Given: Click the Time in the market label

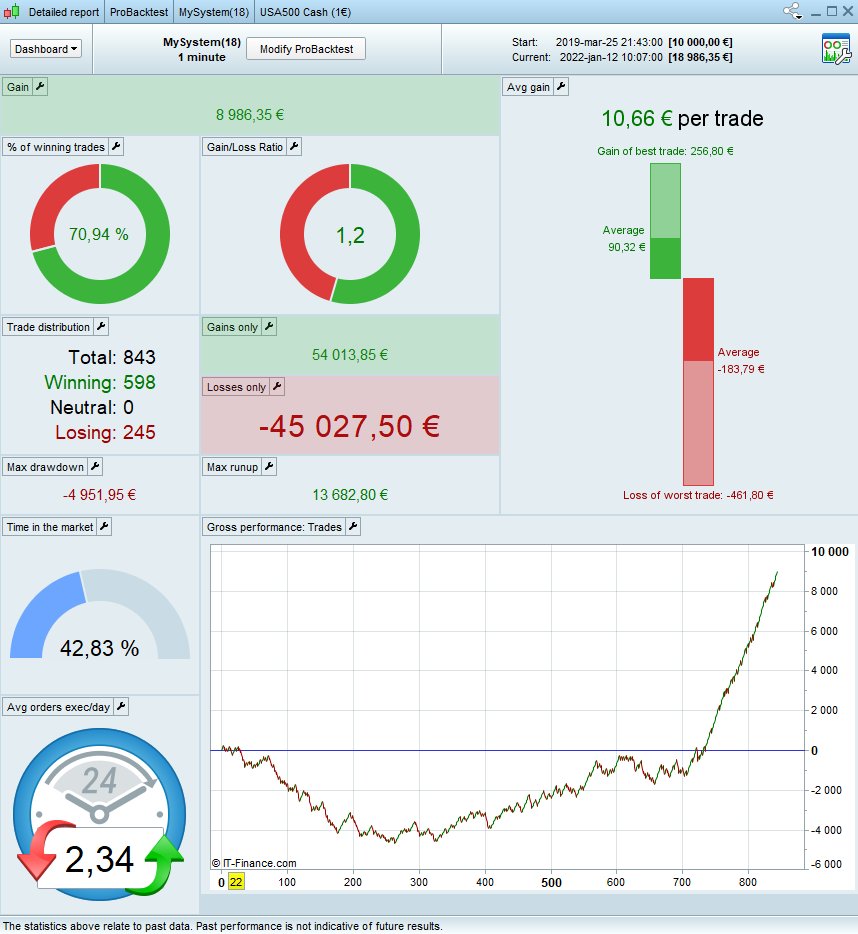Looking at the screenshot, I should [50, 527].
